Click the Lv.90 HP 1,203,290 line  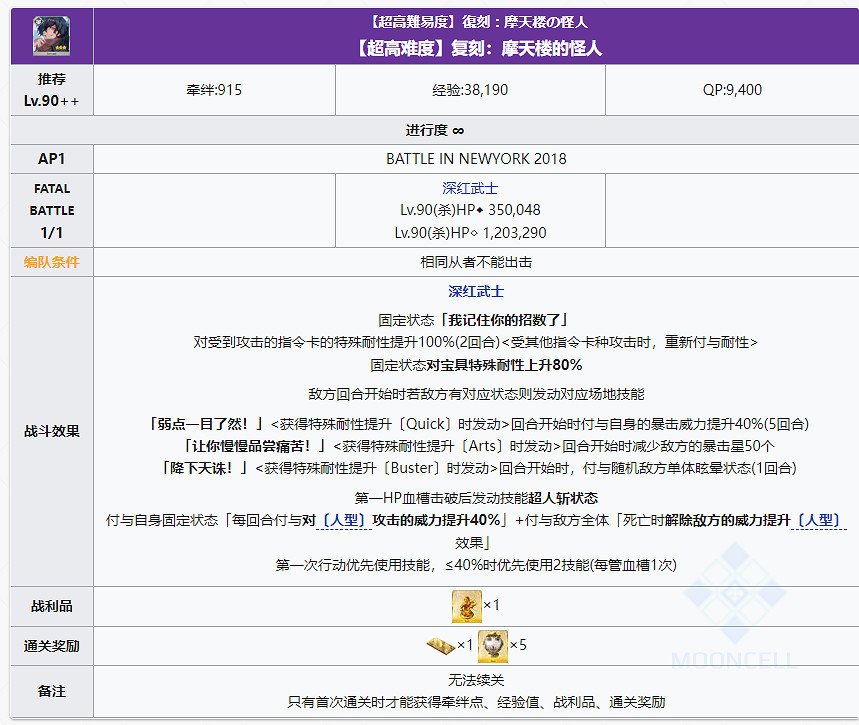470,233
